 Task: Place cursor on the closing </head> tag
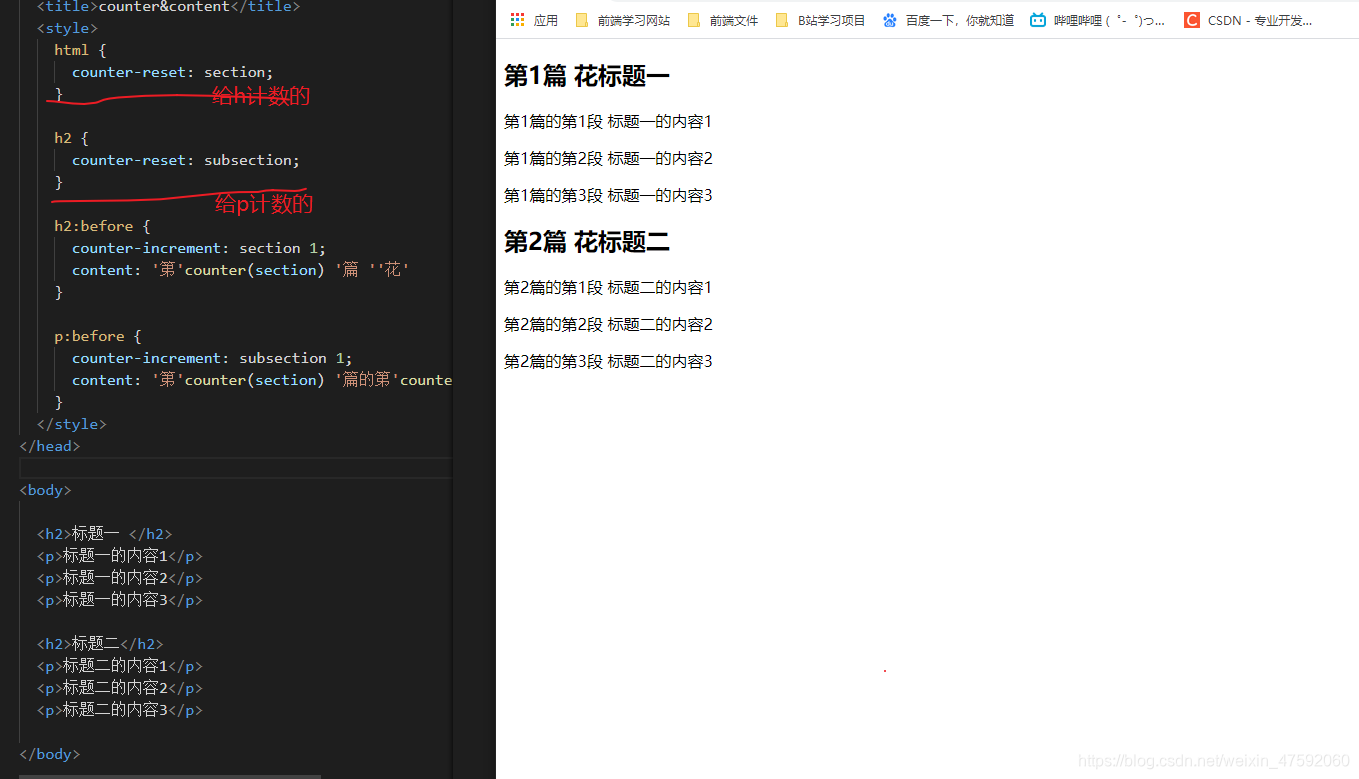50,446
